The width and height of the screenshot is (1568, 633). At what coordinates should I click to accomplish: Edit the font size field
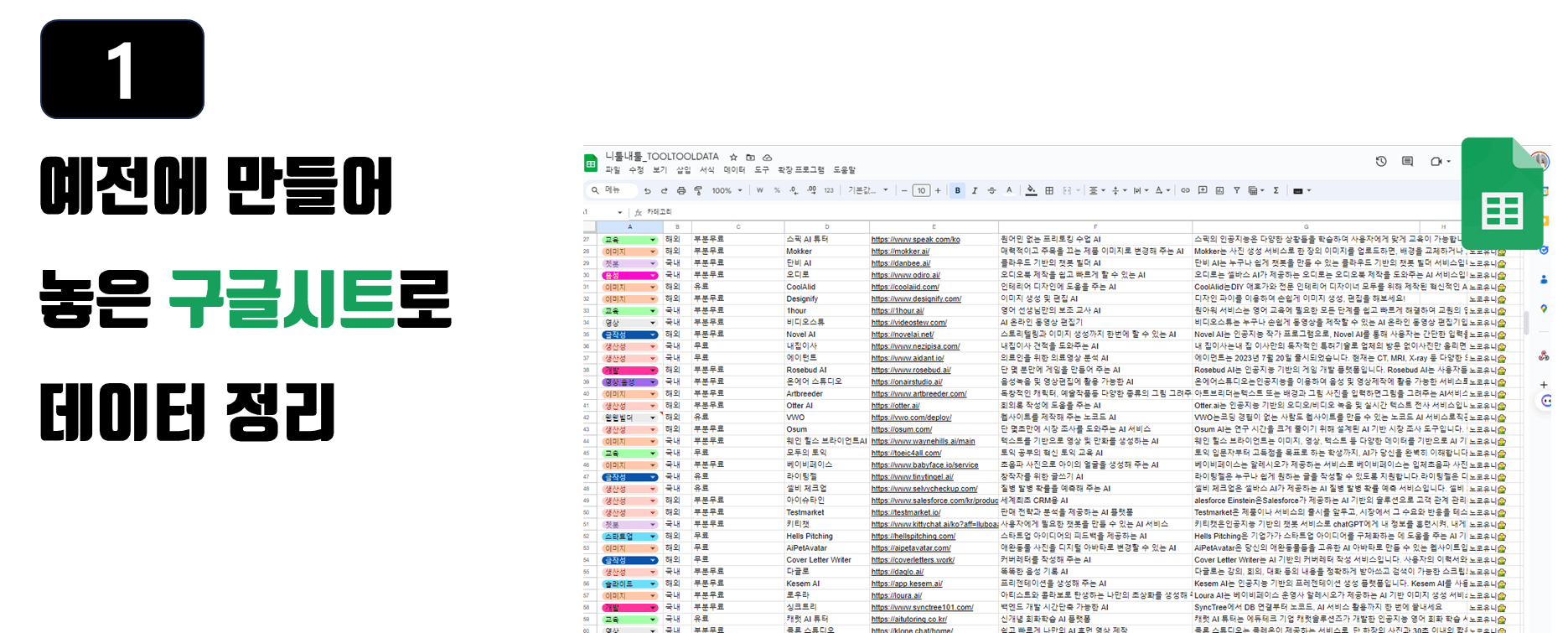point(921,190)
